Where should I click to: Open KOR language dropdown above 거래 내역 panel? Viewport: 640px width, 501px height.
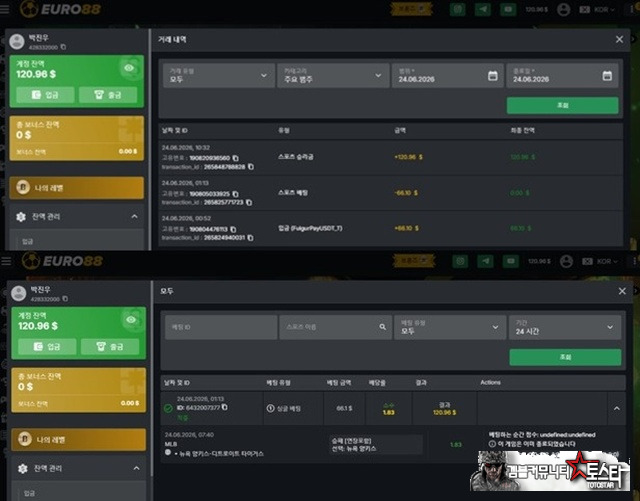click(x=598, y=9)
